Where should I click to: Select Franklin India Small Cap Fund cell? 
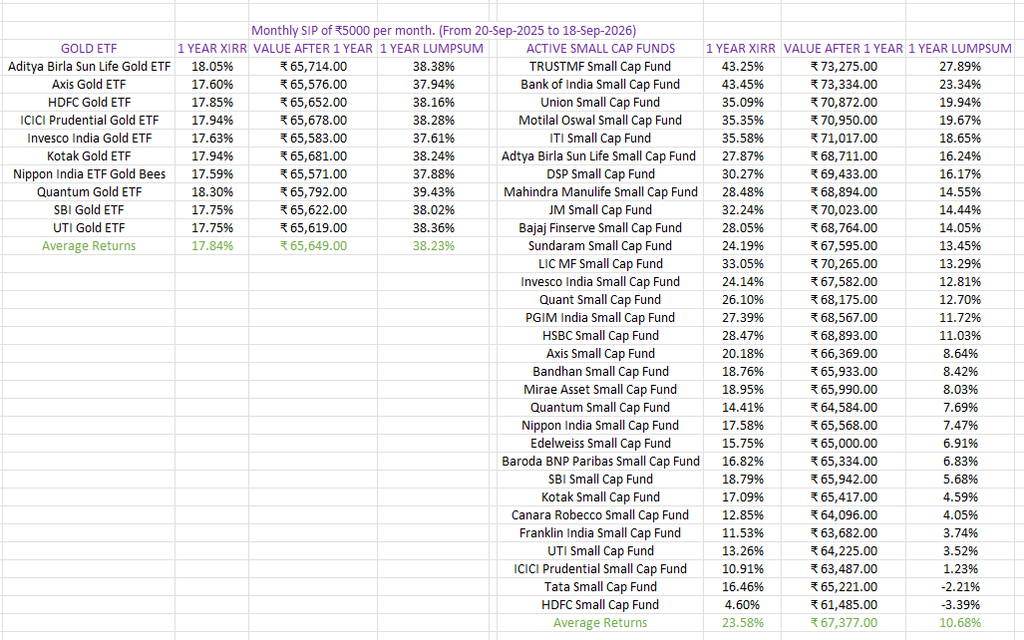(600, 534)
